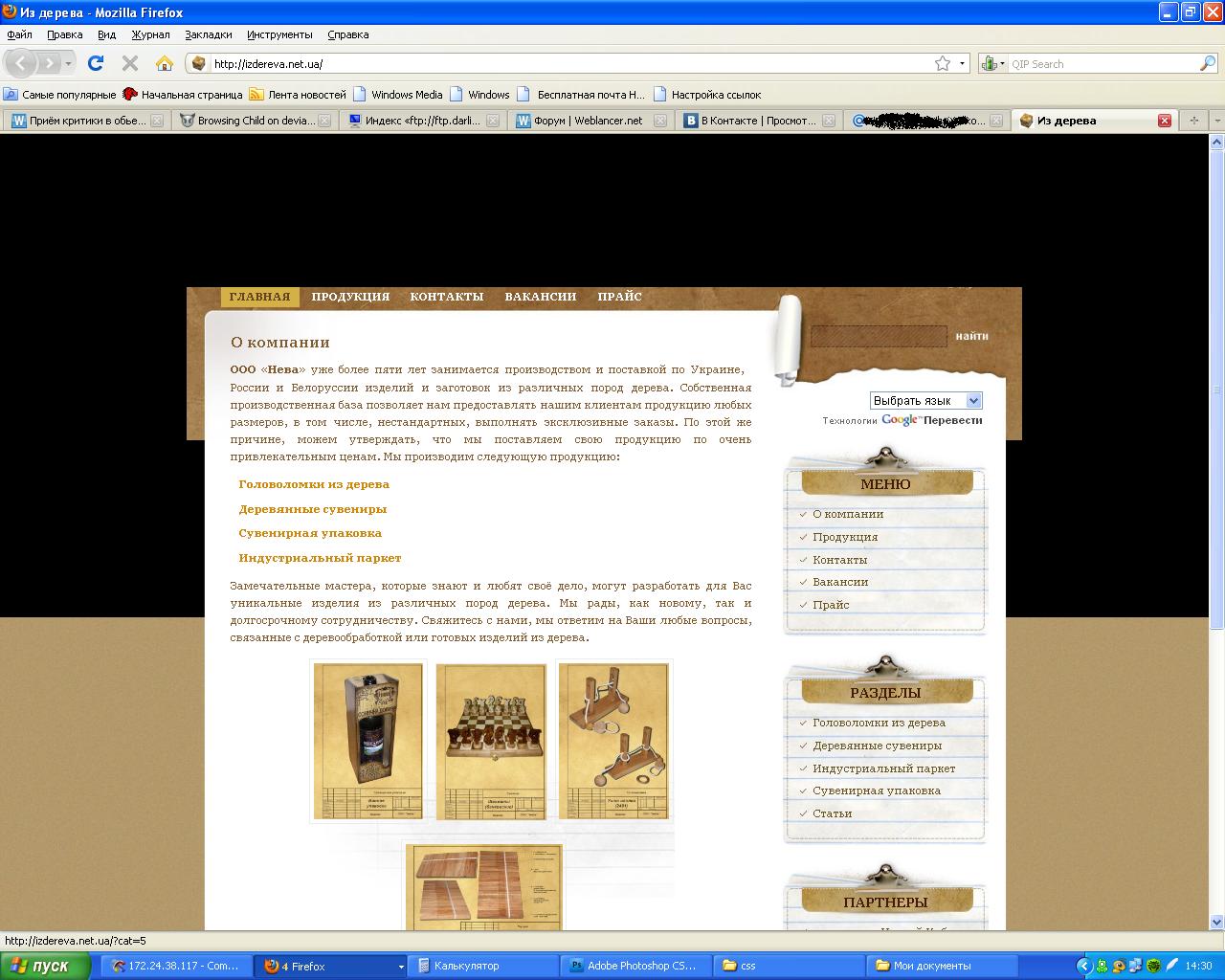Image resolution: width=1225 pixels, height=980 pixels.
Task: Open the 'Индустриальный паркет' link in the article
Action: click(320, 558)
